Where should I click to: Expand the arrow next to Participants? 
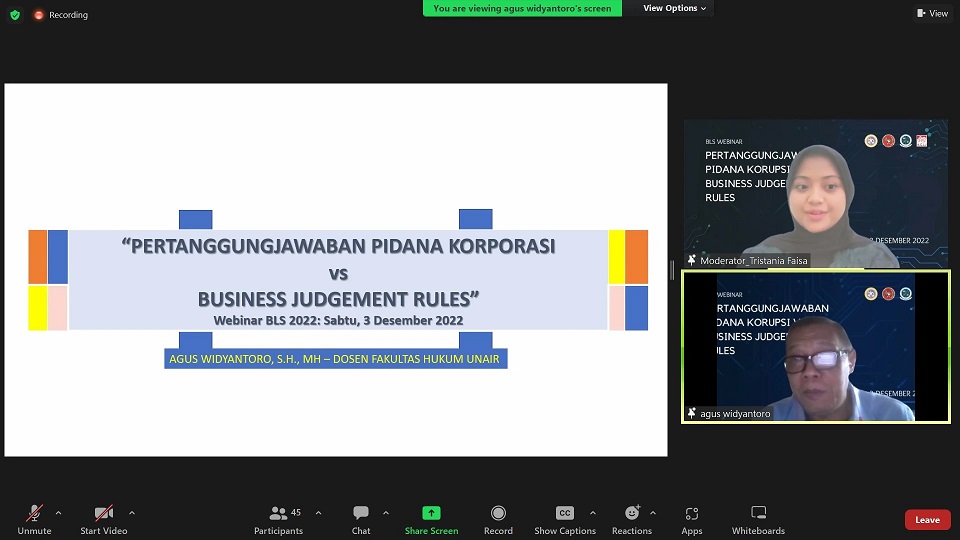point(318,513)
